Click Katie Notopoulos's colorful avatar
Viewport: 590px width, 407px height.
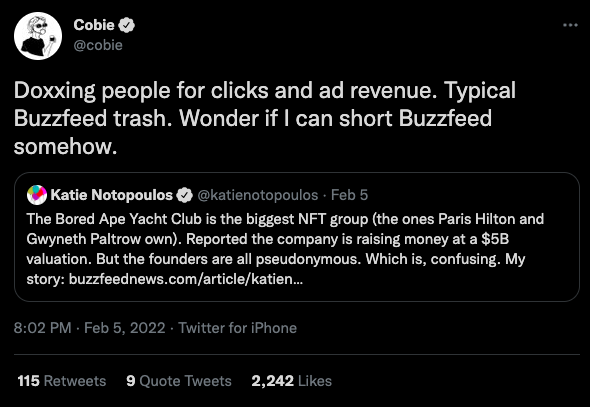(37, 195)
